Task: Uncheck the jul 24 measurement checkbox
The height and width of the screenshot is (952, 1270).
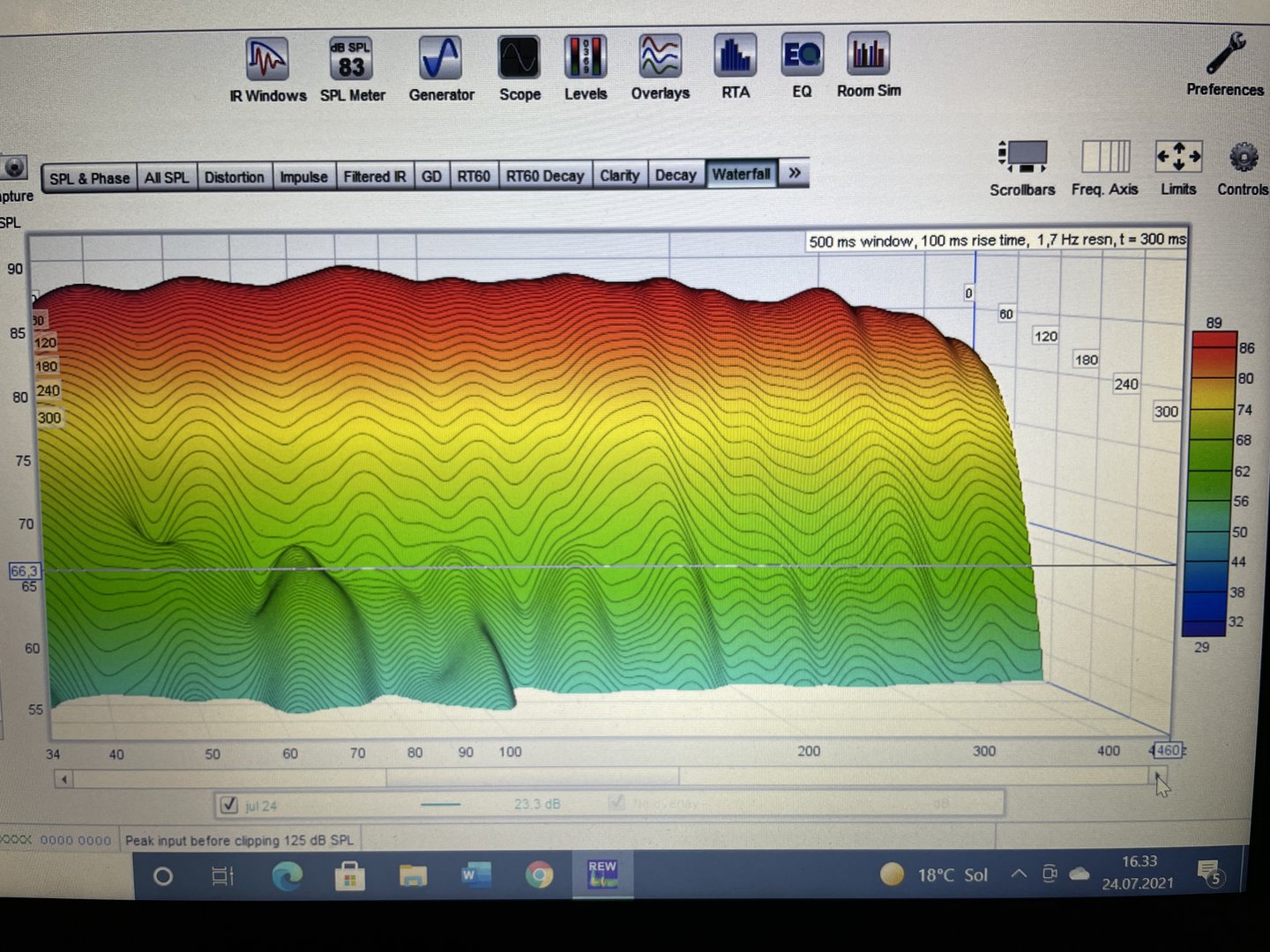Action: click(229, 805)
